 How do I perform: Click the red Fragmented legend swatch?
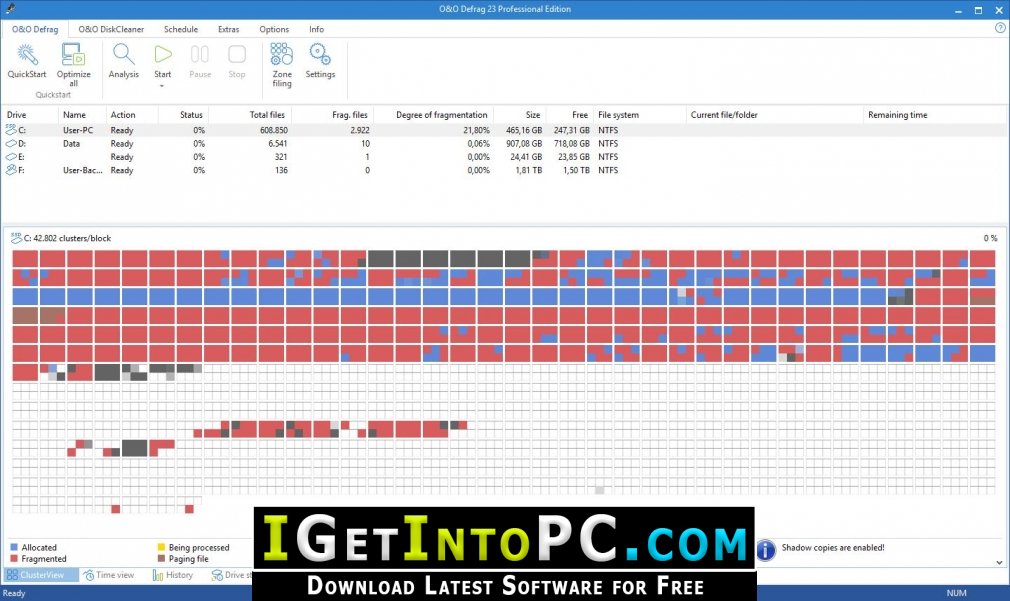[x=14, y=558]
